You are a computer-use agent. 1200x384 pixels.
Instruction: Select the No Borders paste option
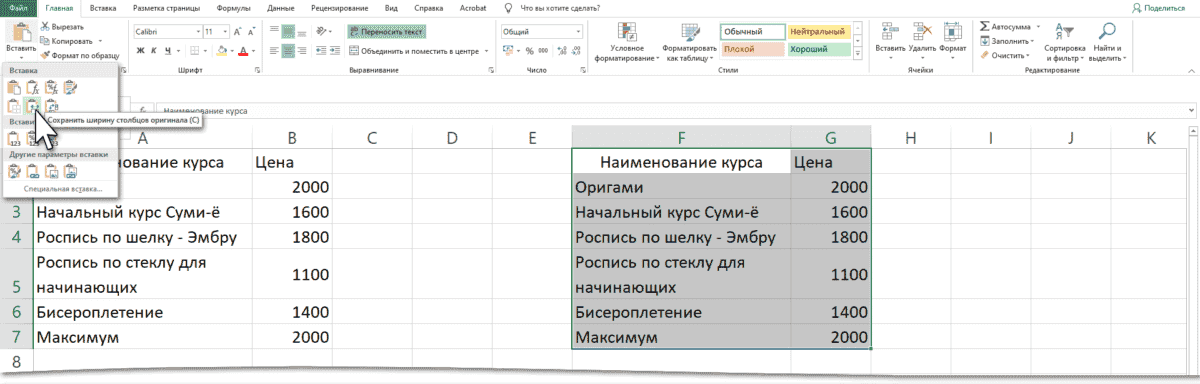pos(13,106)
